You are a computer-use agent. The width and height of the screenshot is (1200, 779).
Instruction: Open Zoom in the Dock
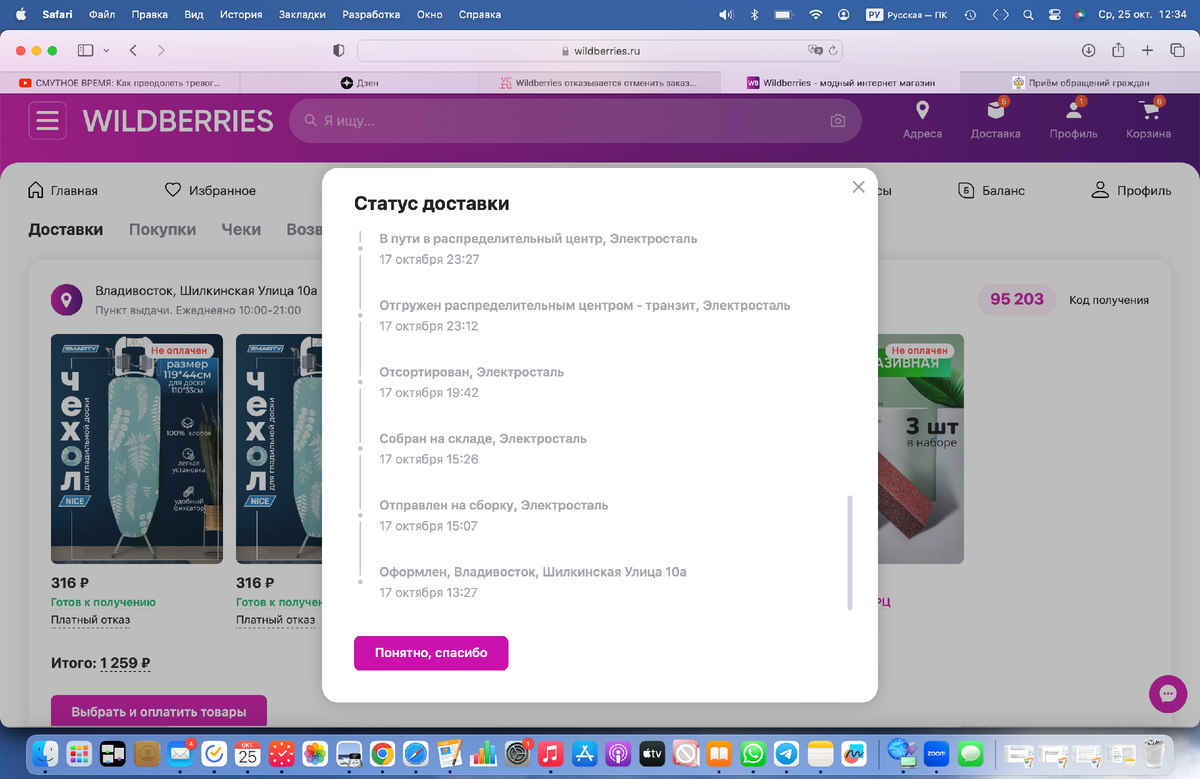click(936, 753)
